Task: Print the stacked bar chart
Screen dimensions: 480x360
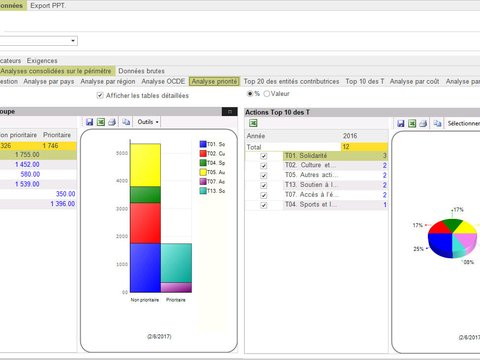Action: [112, 122]
